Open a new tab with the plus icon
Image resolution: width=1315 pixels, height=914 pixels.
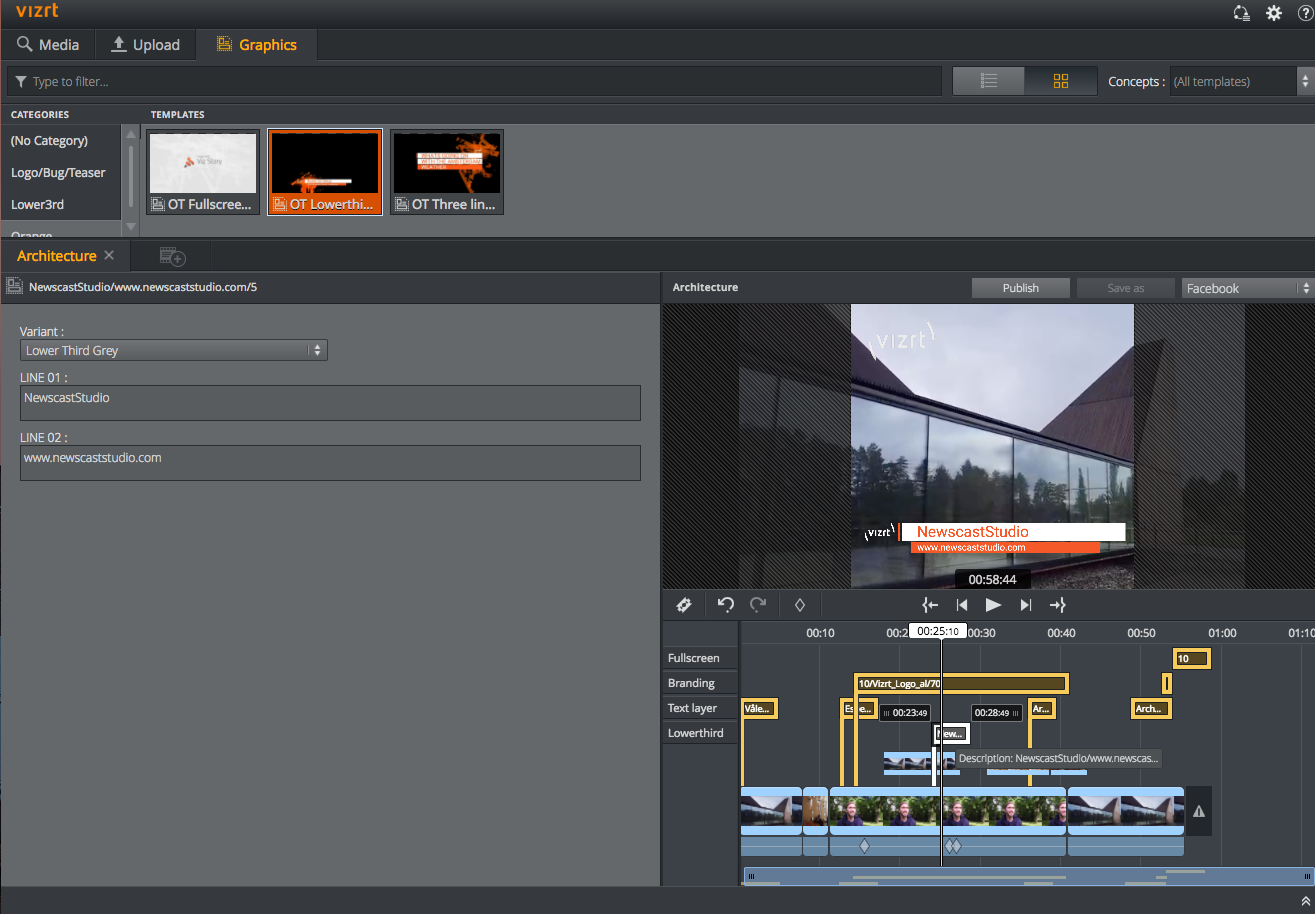171,256
